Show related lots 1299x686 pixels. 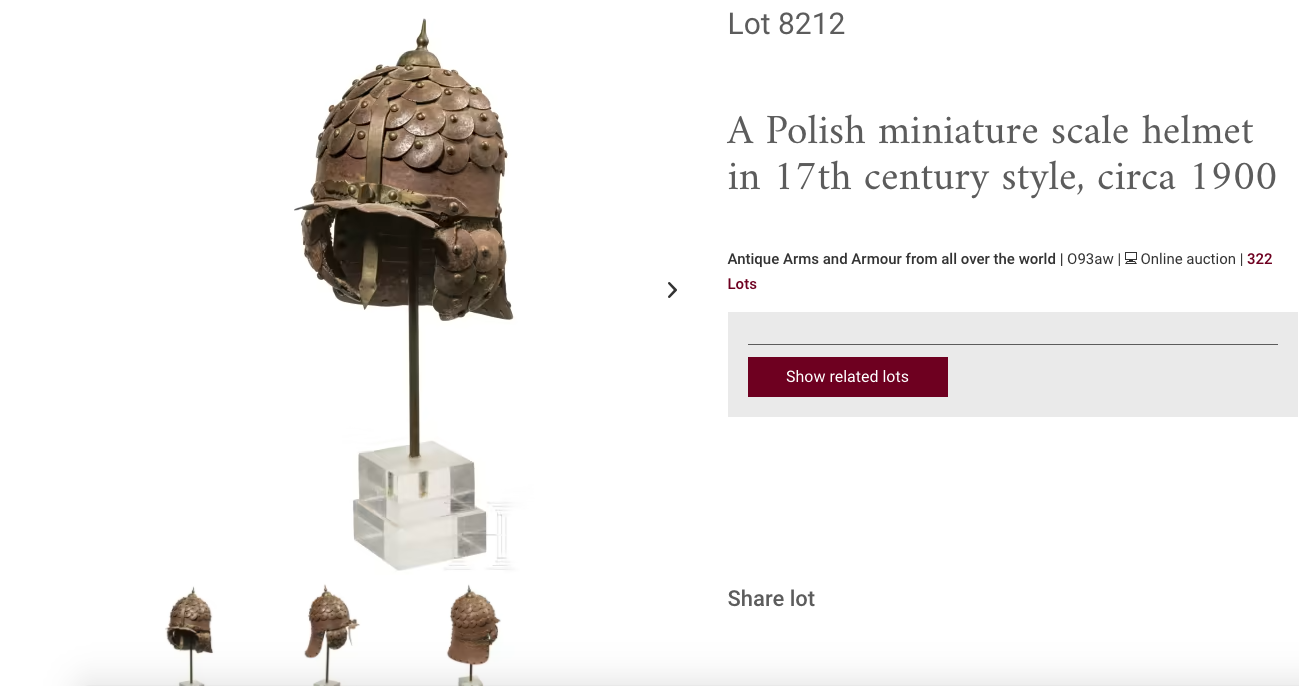click(848, 377)
